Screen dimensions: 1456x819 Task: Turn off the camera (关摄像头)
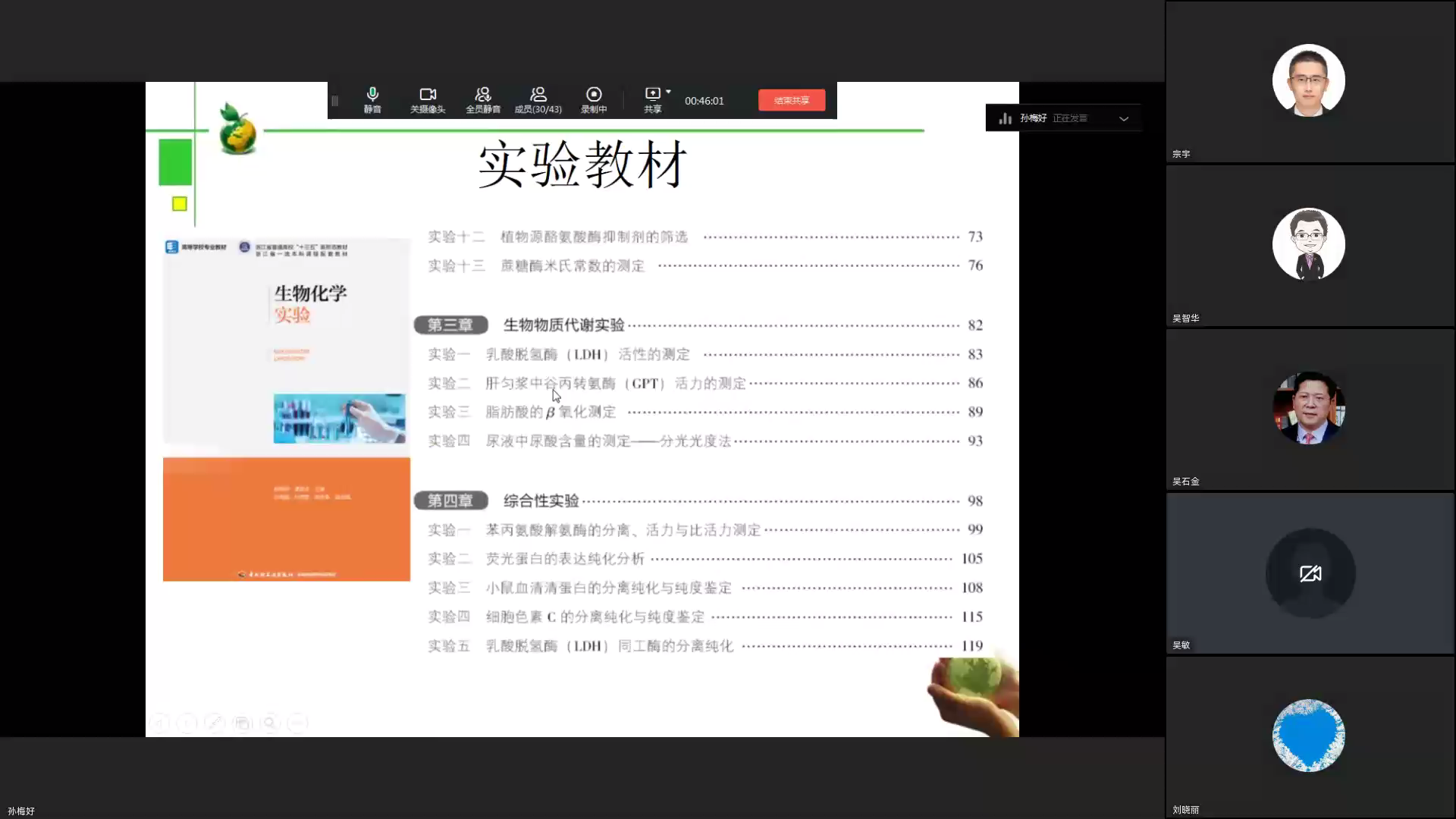[x=428, y=99]
